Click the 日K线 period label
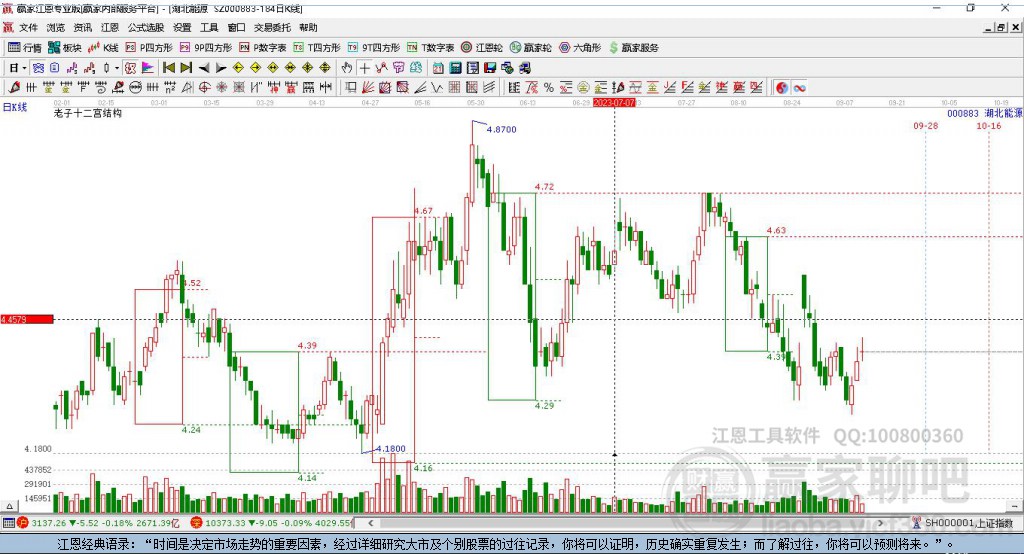1024x554 pixels. 14,107
